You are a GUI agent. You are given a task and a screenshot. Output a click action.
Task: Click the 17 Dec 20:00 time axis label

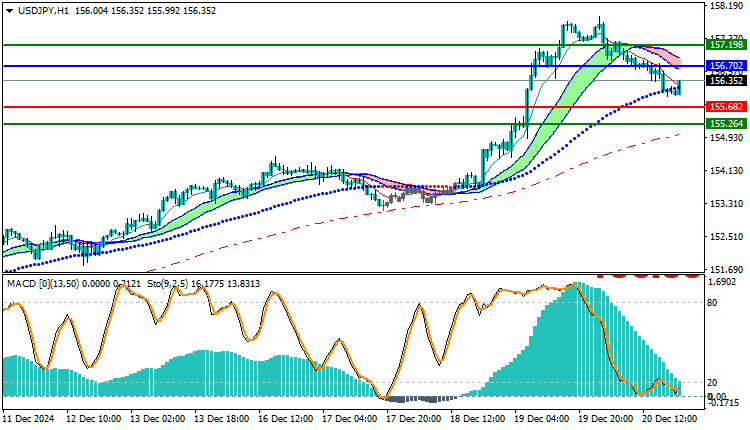pyautogui.click(x=414, y=419)
